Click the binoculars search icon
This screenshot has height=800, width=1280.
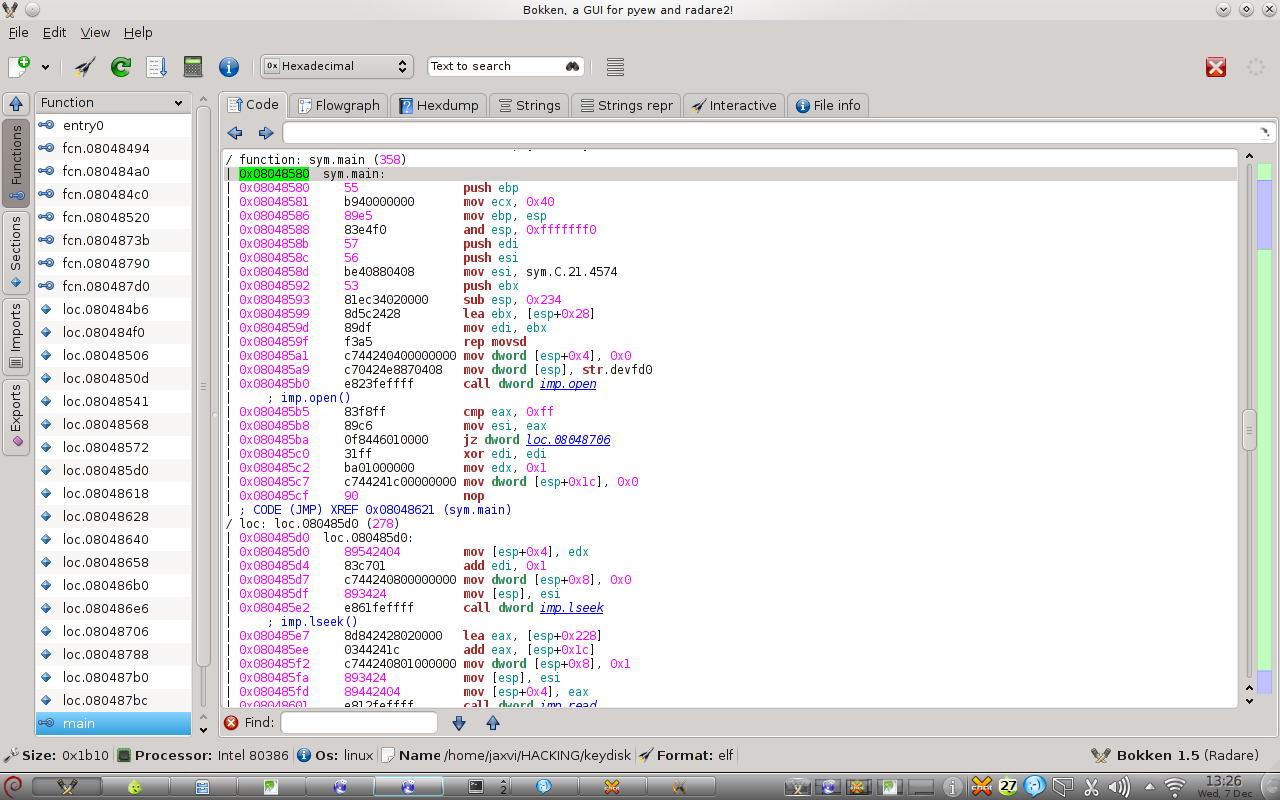click(573, 67)
